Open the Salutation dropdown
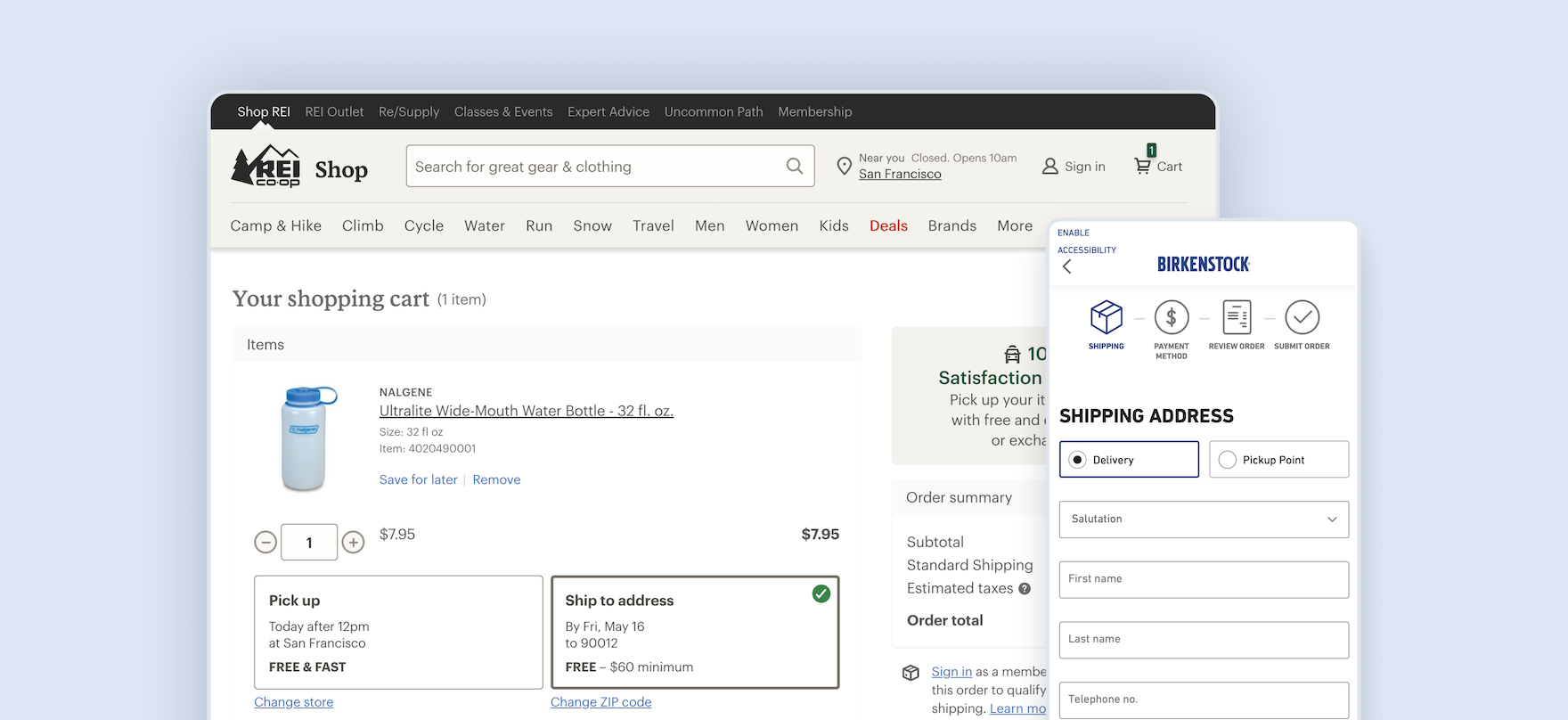Screen dimensions: 1568x720 pyautogui.click(x=1204, y=520)
